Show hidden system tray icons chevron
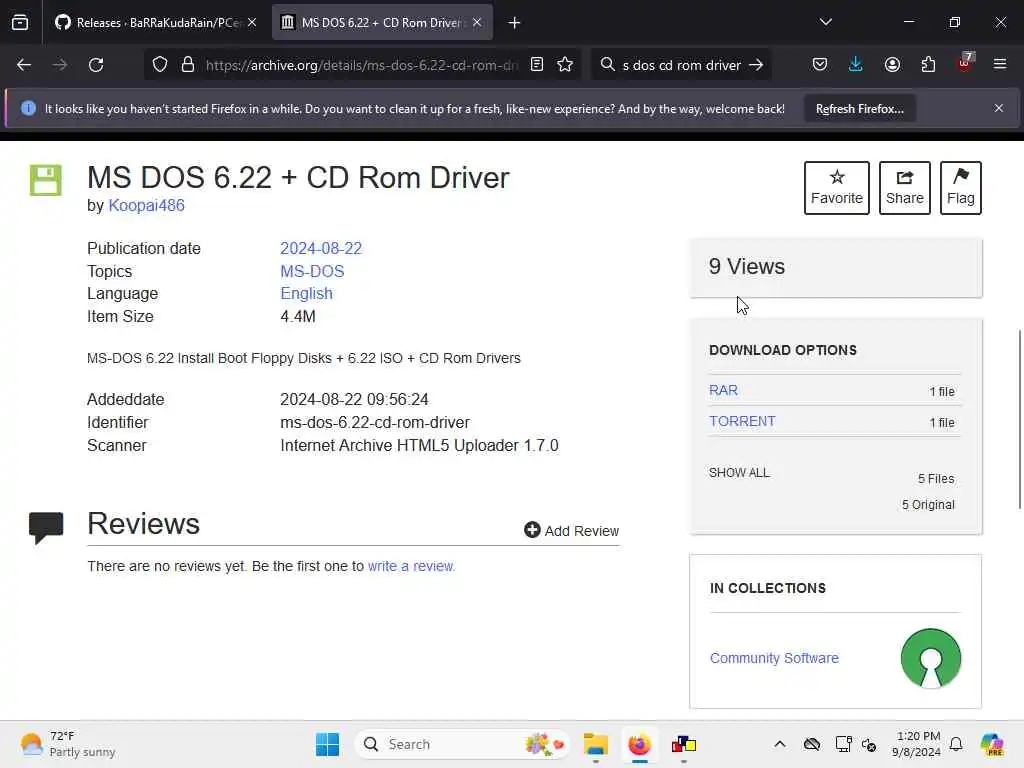 (780, 744)
